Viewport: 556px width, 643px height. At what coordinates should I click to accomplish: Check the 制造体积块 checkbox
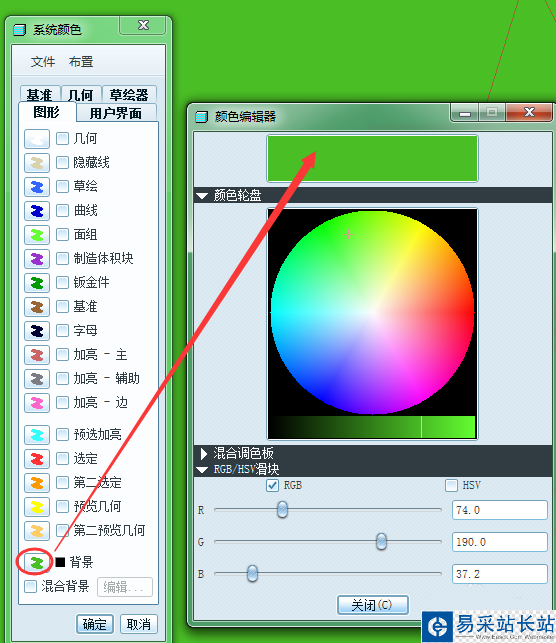coord(62,258)
